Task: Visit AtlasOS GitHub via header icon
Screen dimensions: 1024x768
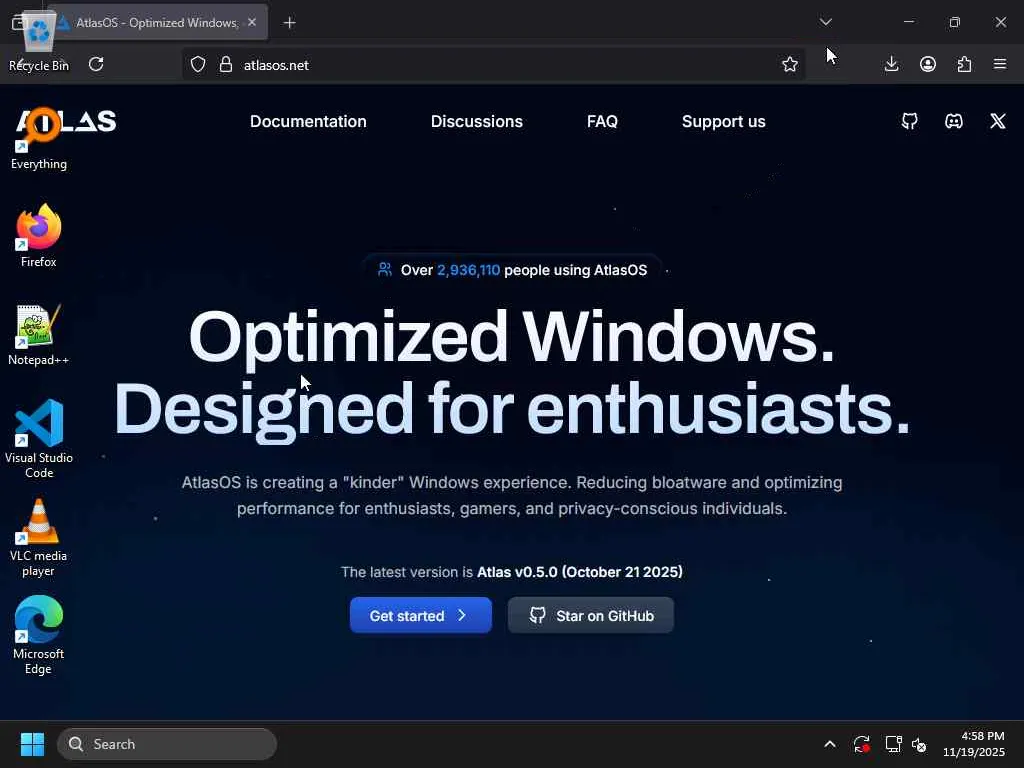Action: (x=910, y=121)
